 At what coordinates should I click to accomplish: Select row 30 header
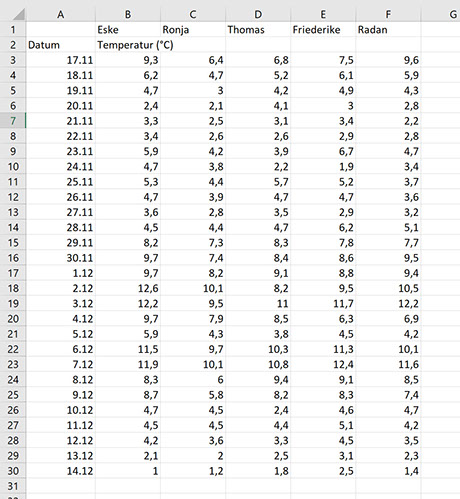pos(13,471)
